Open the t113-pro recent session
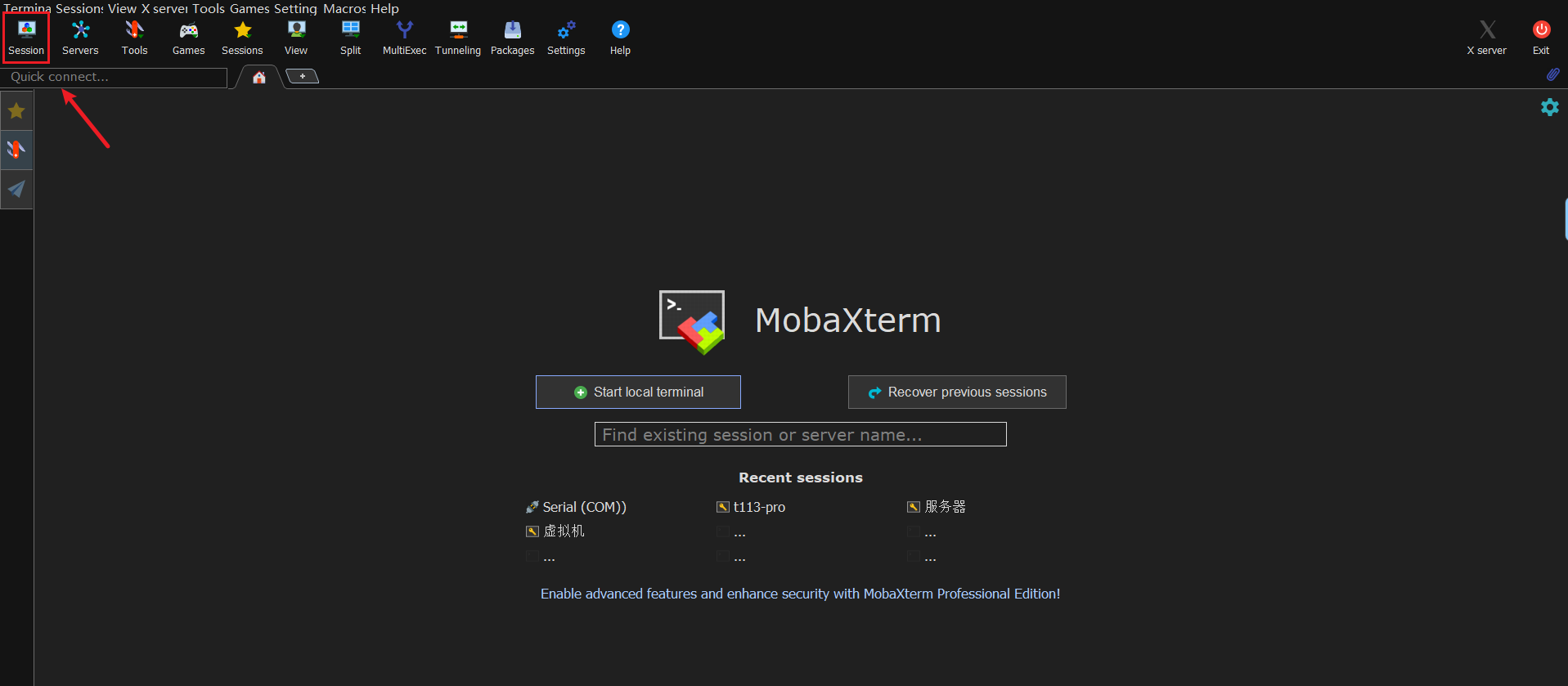 click(758, 507)
